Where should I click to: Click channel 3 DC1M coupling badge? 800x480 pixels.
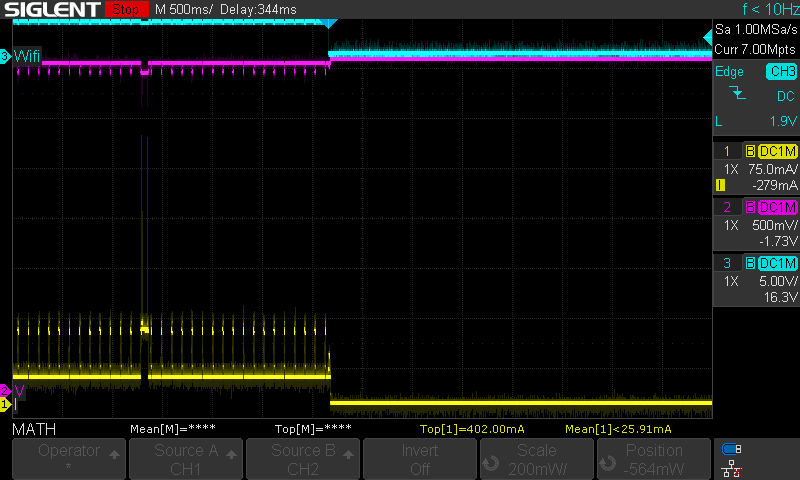[x=778, y=263]
